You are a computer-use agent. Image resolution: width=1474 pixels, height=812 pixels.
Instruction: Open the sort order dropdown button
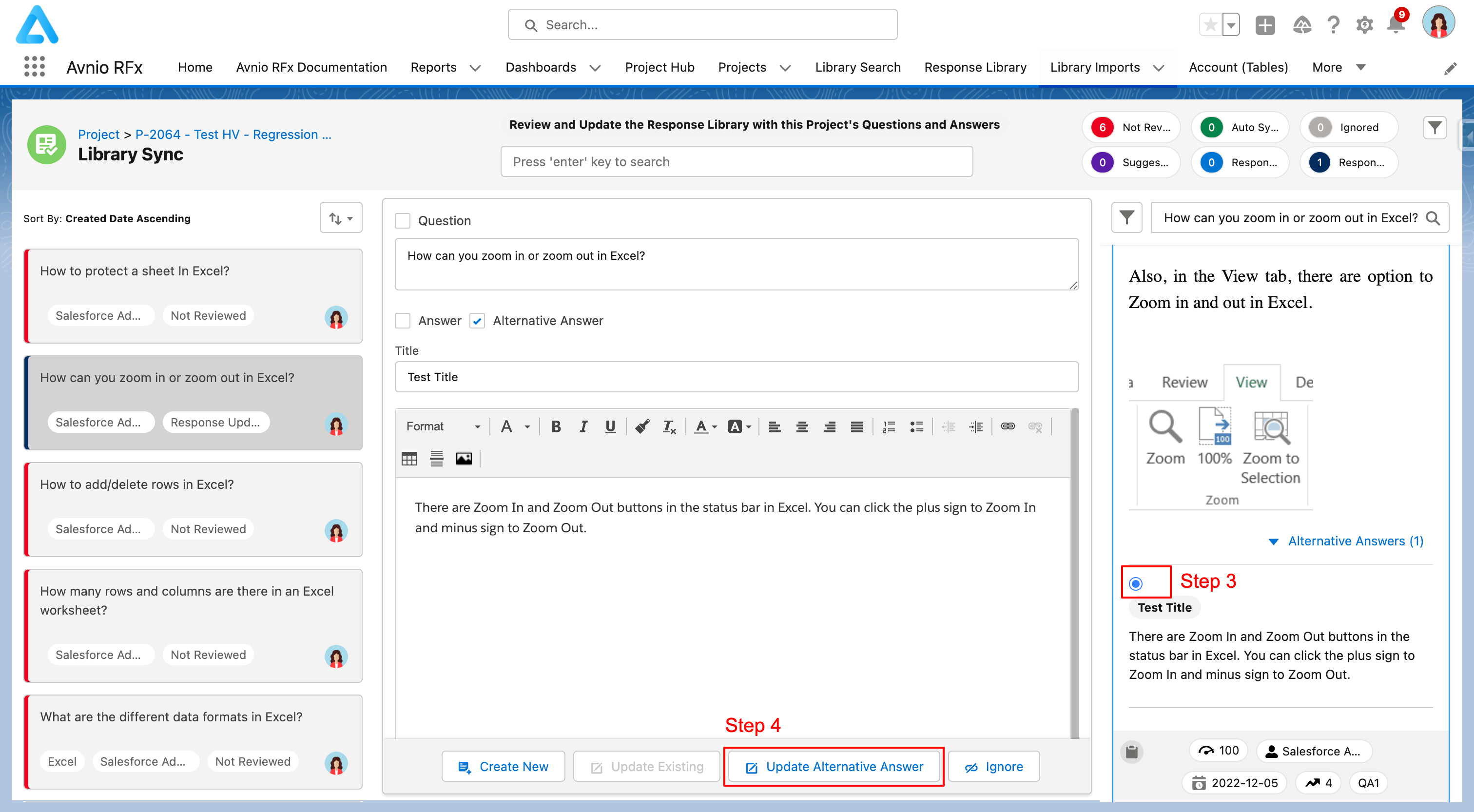[x=341, y=218]
